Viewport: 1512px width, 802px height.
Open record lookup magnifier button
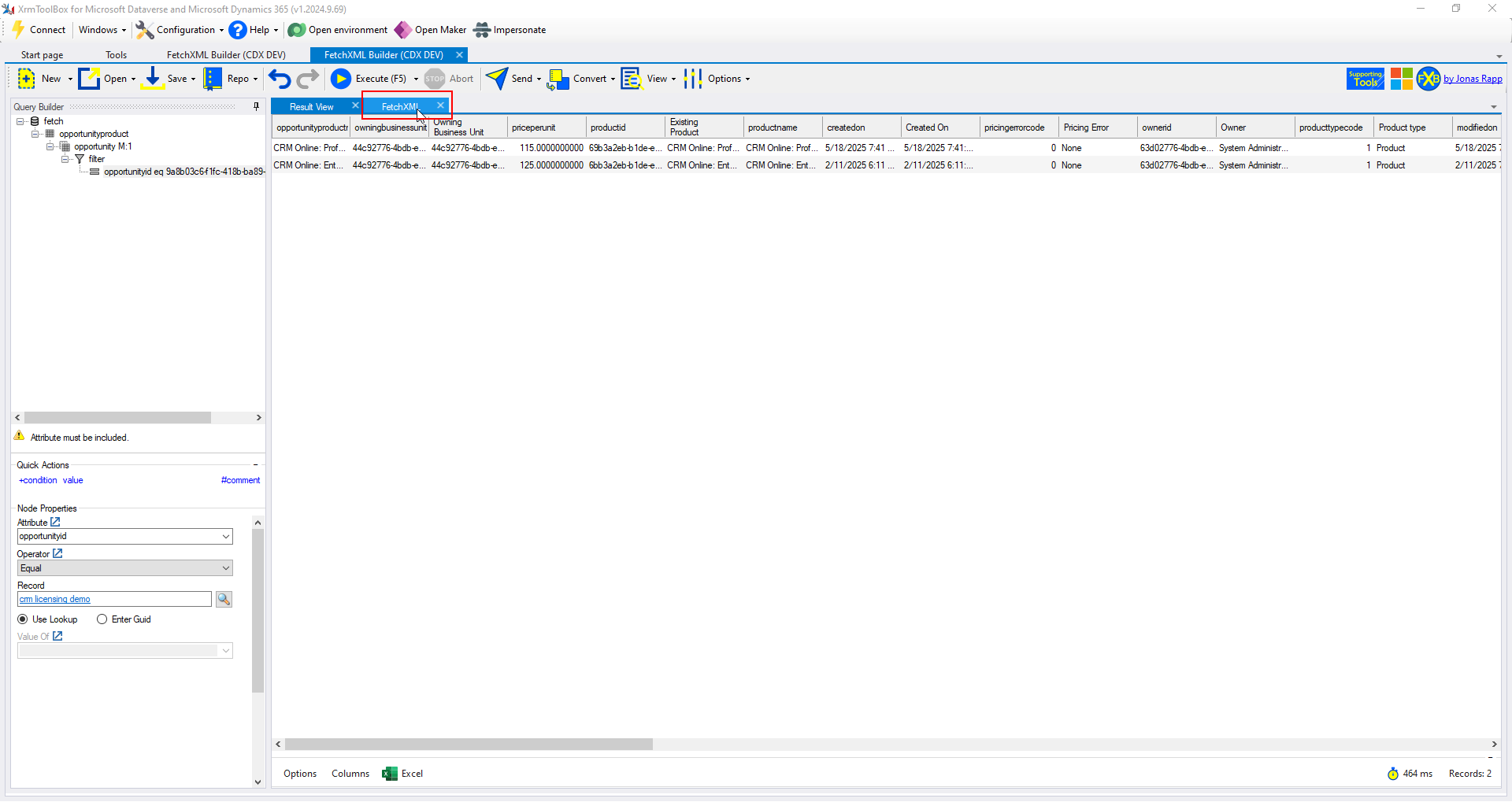tap(224, 600)
